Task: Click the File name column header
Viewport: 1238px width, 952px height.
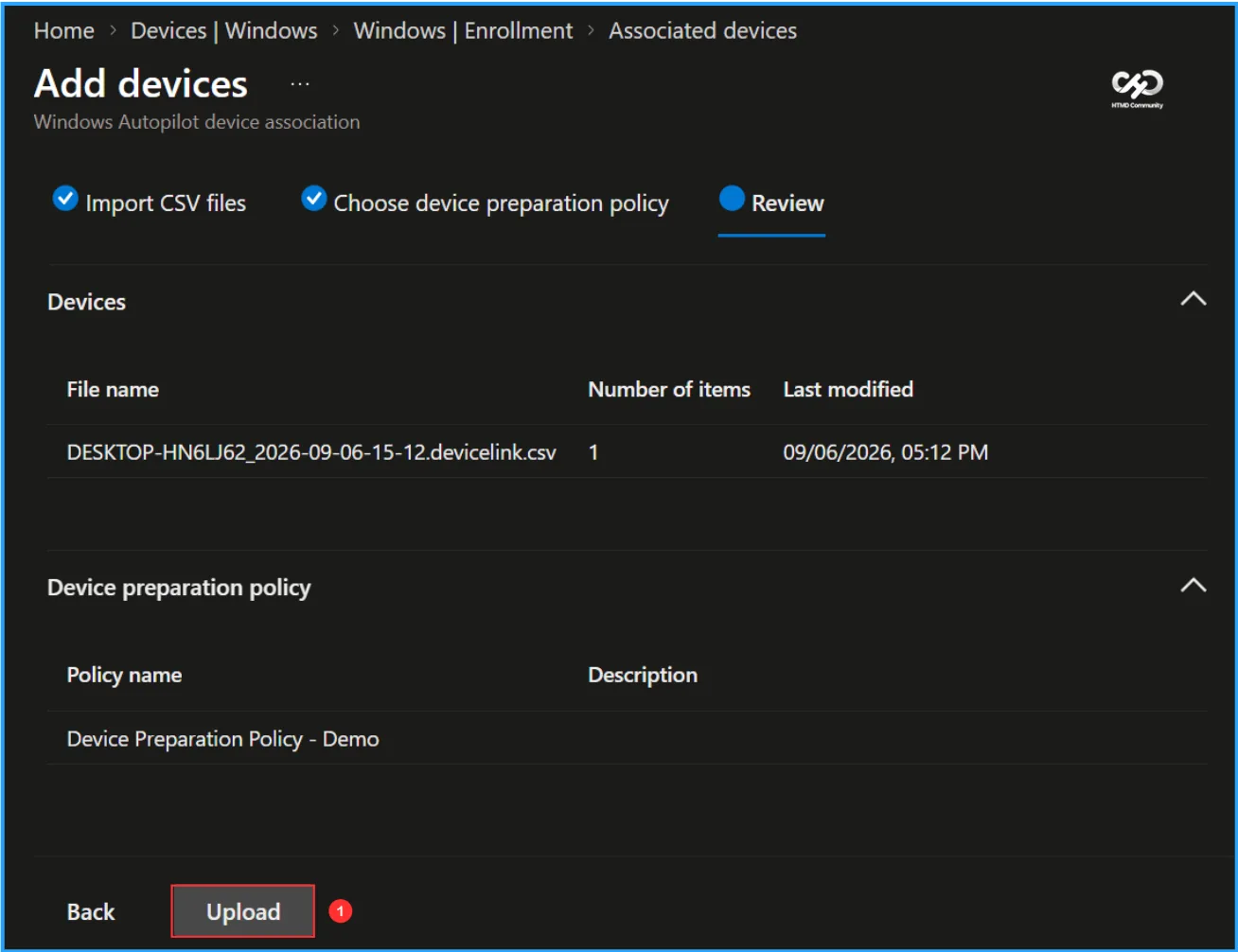Action: [113, 390]
